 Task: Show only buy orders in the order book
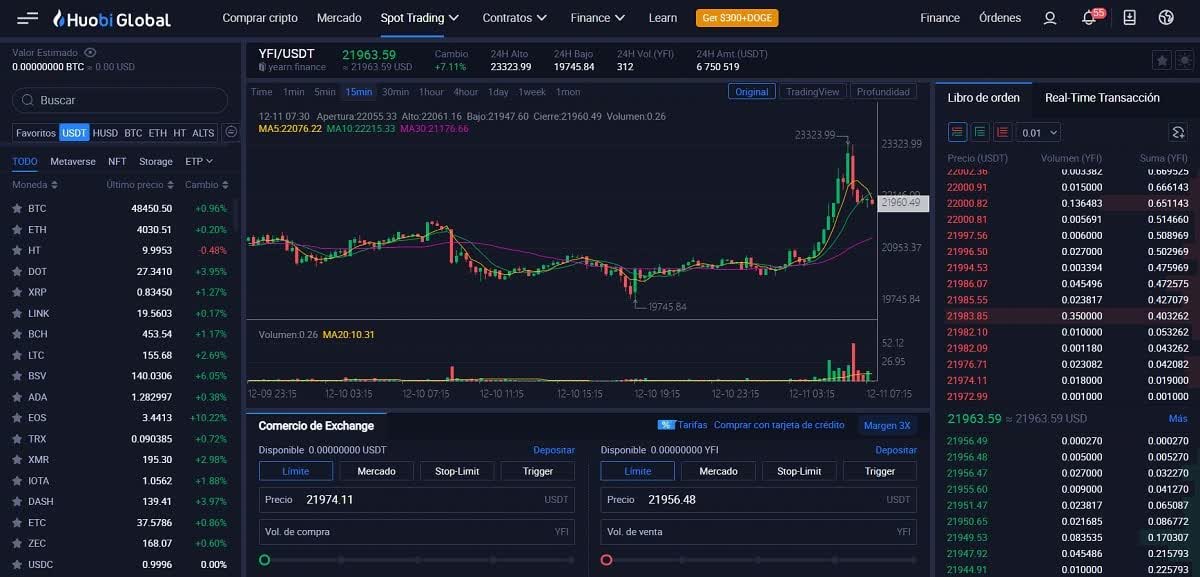coord(980,132)
